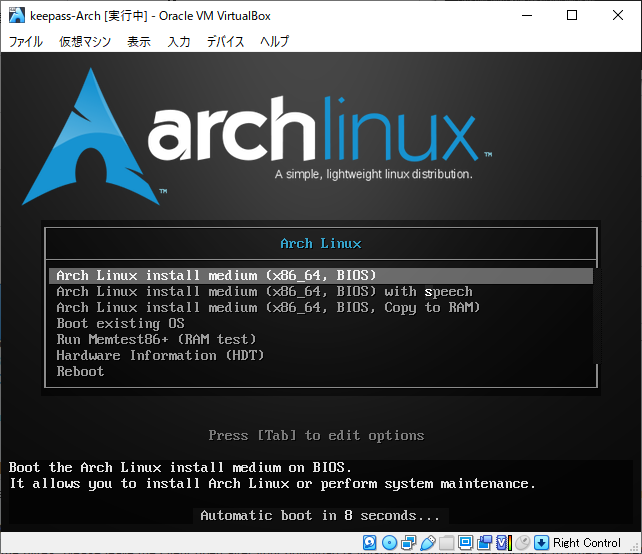Open the ヘルプ menu
The width and height of the screenshot is (642, 554).
[275, 42]
